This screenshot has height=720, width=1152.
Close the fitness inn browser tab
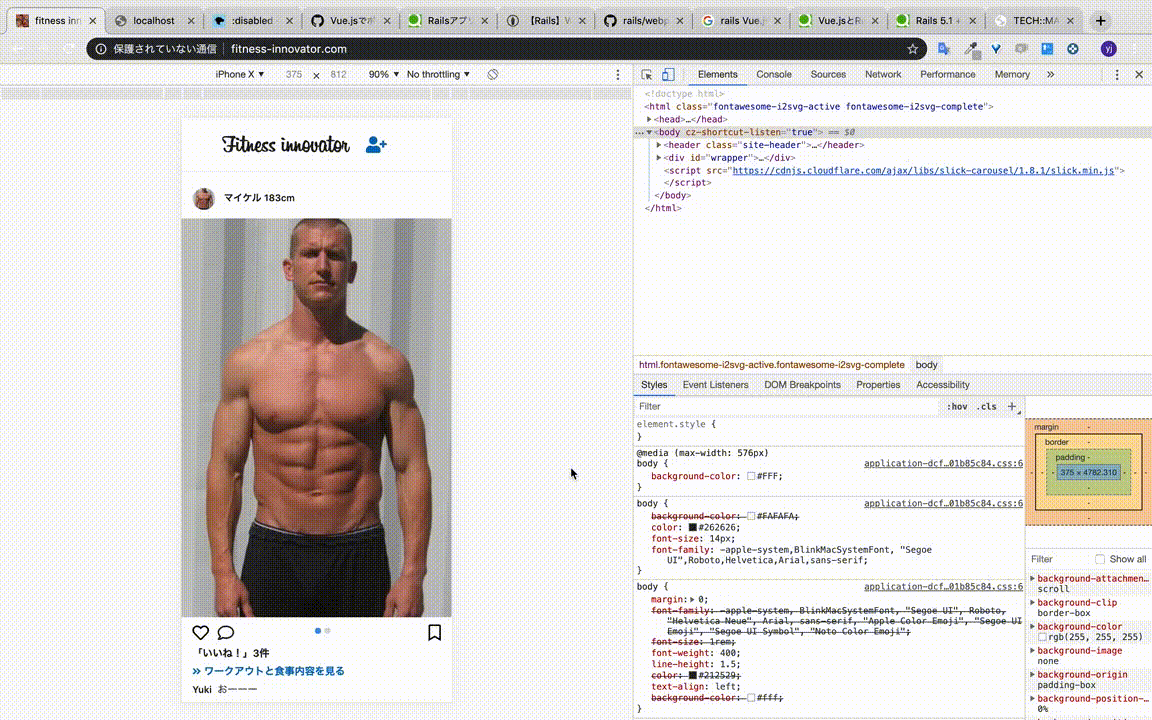click(x=93, y=21)
